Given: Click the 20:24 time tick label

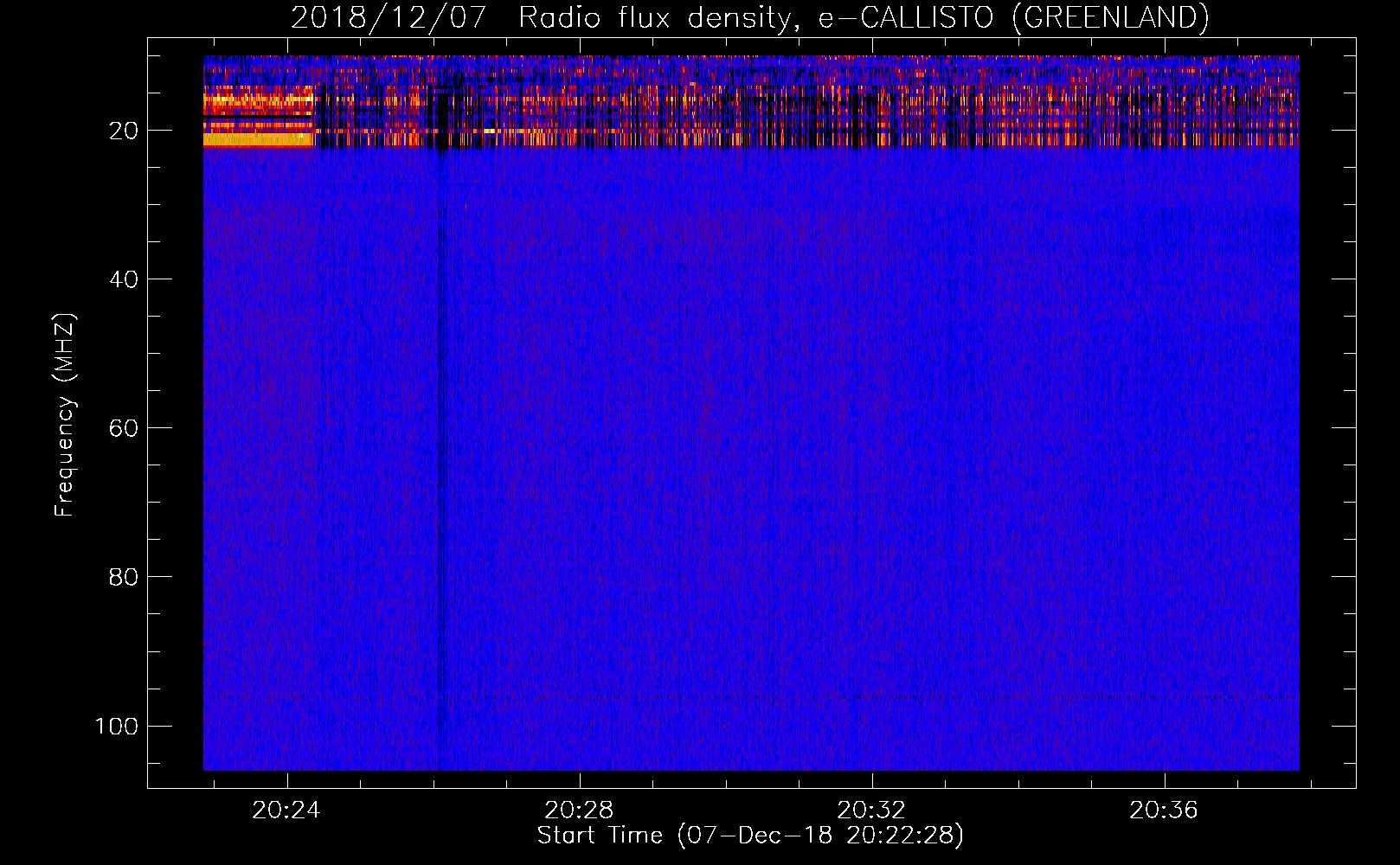Looking at the screenshot, I should pos(286,811).
